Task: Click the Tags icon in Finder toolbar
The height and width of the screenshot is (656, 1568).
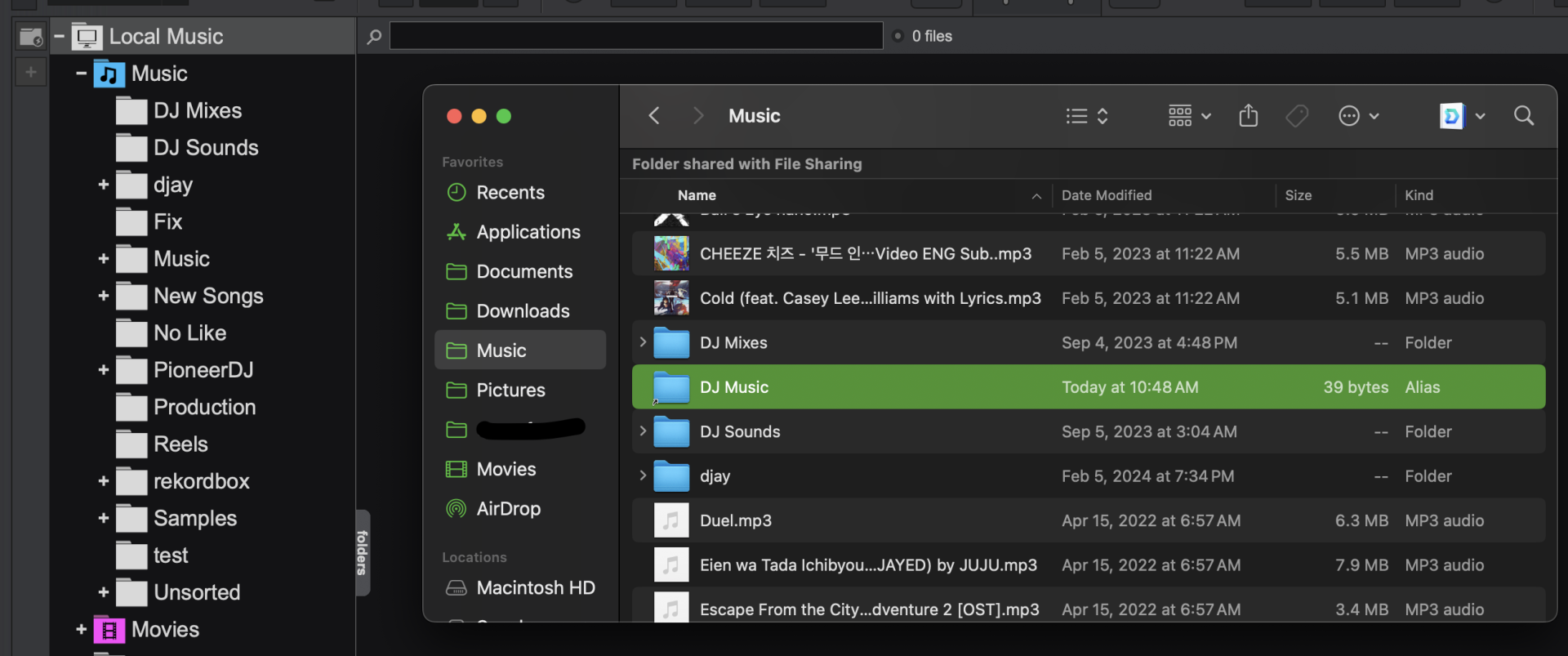Action: click(x=1297, y=116)
